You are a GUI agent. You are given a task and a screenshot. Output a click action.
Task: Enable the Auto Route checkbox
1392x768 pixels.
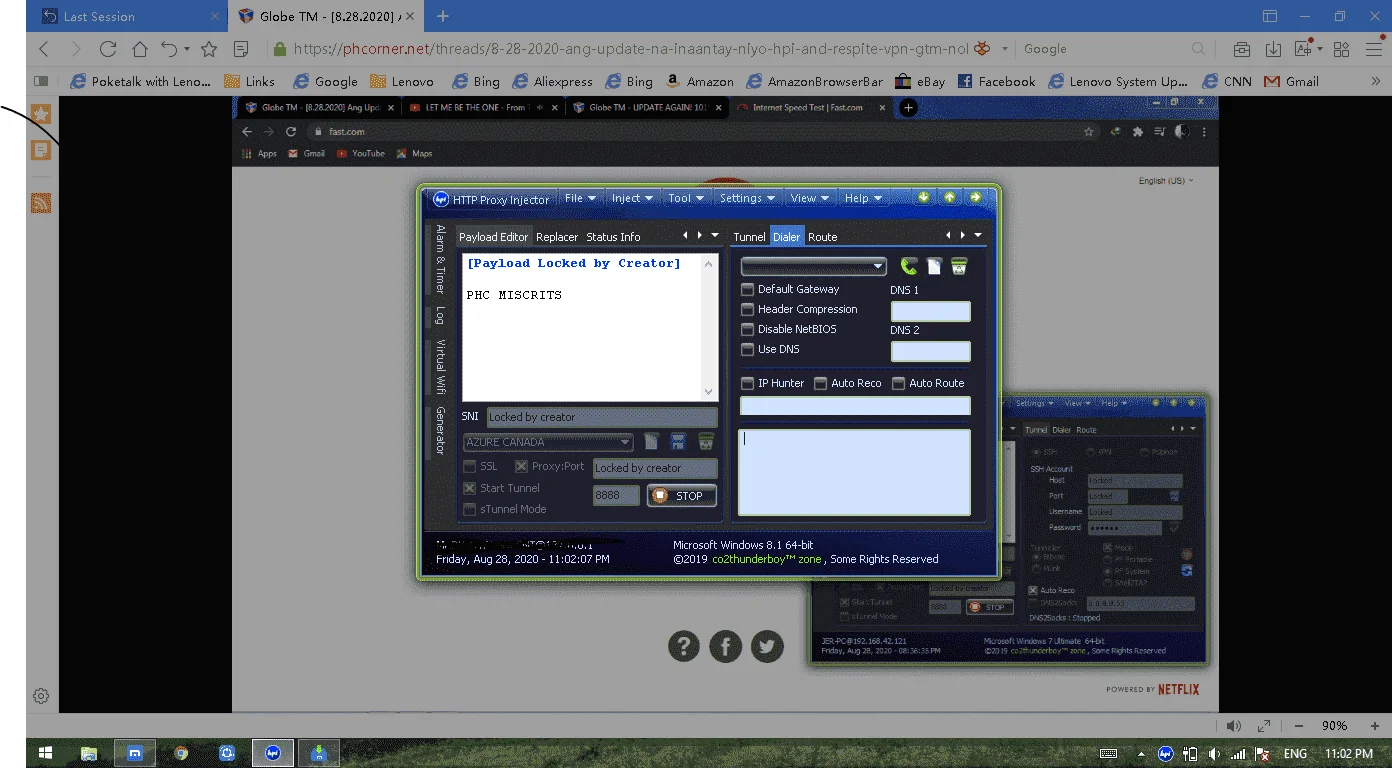[898, 383]
